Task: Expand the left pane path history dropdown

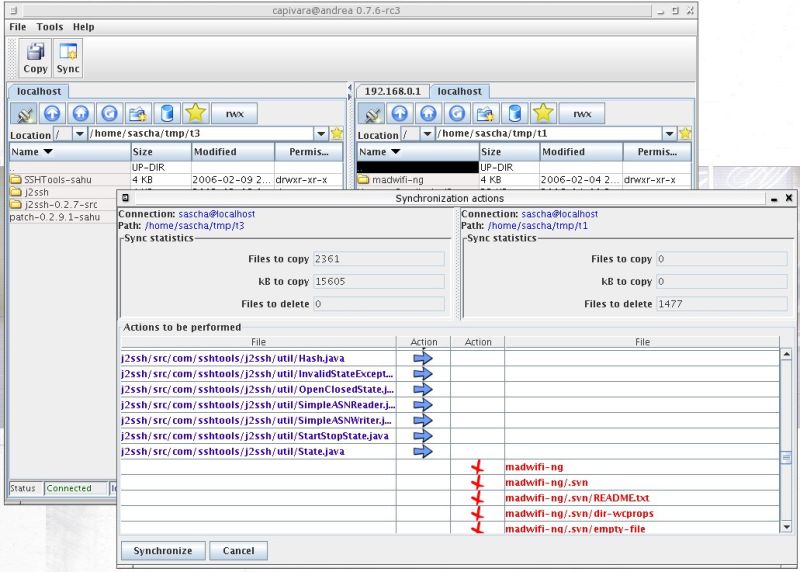Action: (321, 134)
